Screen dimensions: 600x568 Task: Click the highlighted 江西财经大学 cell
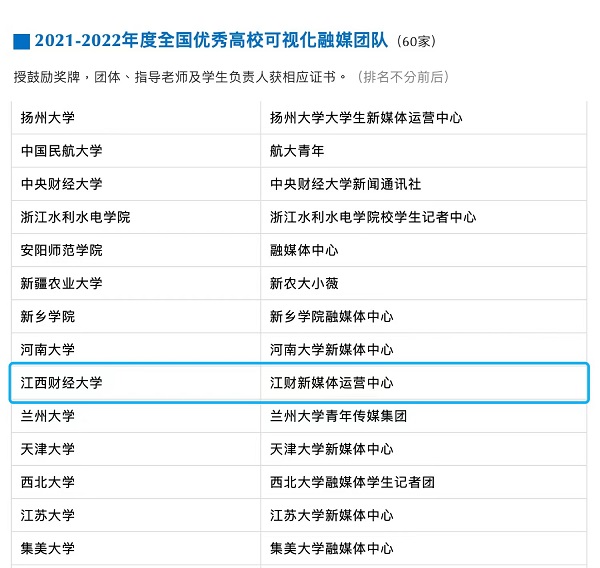pyautogui.click(x=62, y=383)
